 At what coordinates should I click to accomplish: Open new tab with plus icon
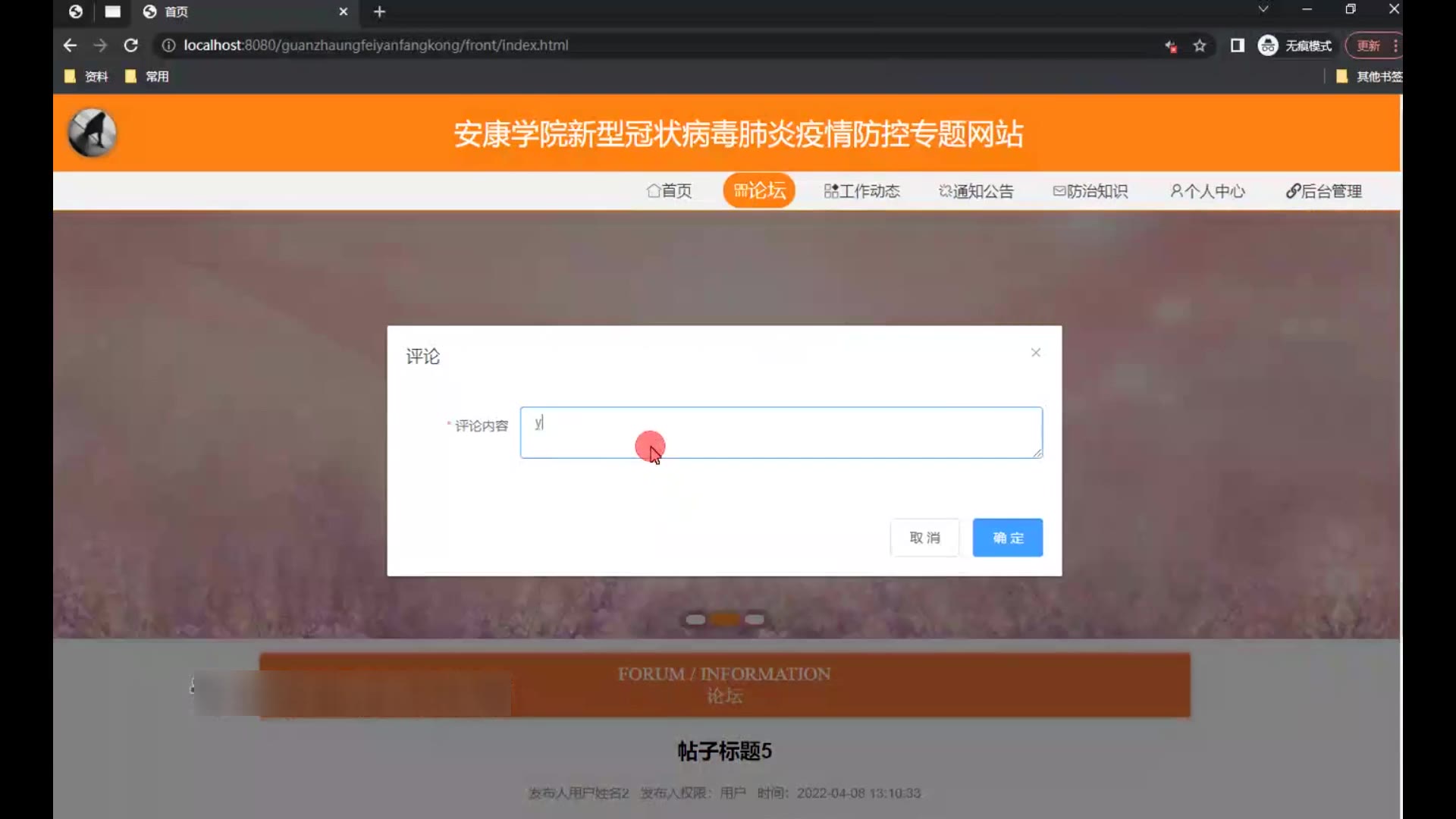(379, 11)
